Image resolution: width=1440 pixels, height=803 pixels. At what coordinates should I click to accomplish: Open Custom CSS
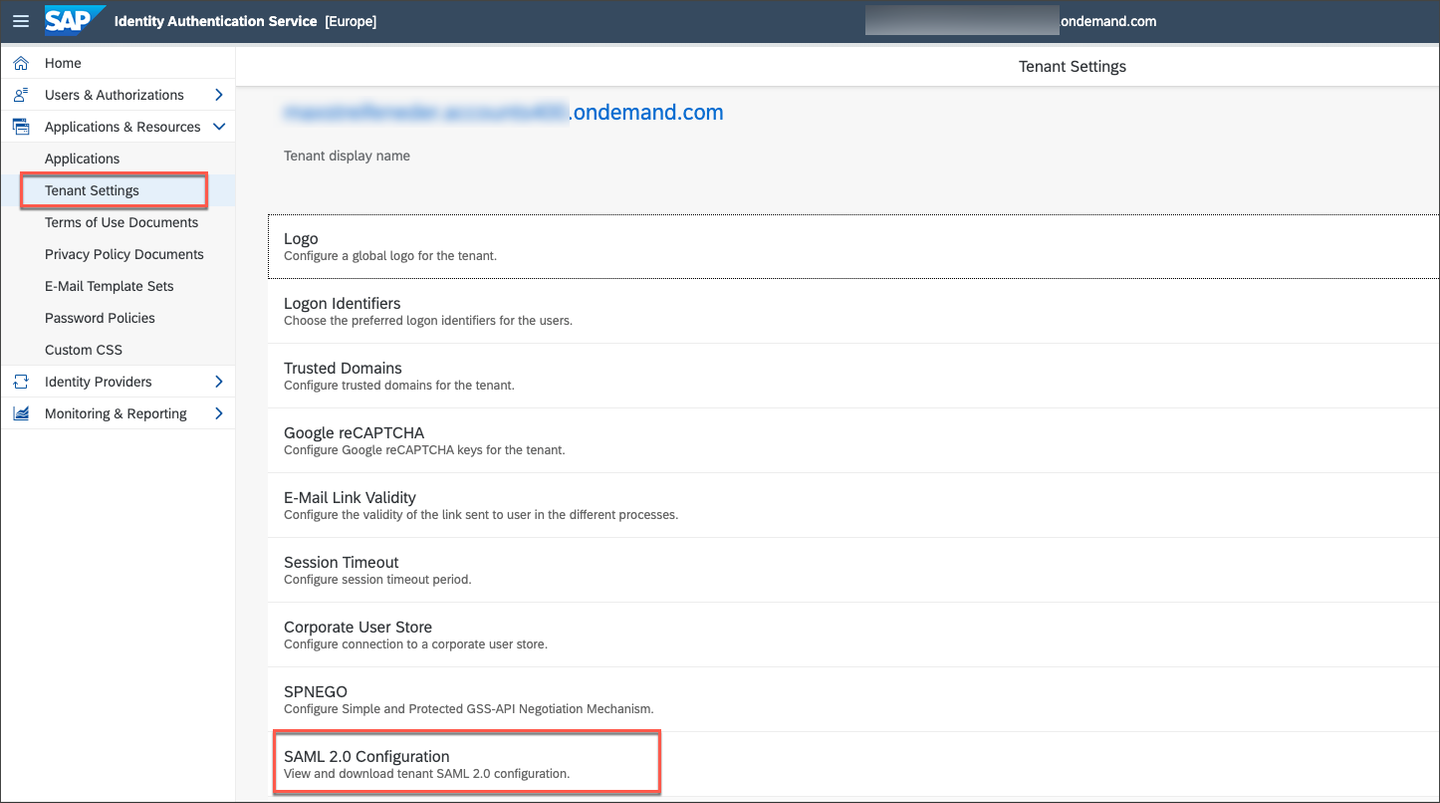tap(118, 350)
